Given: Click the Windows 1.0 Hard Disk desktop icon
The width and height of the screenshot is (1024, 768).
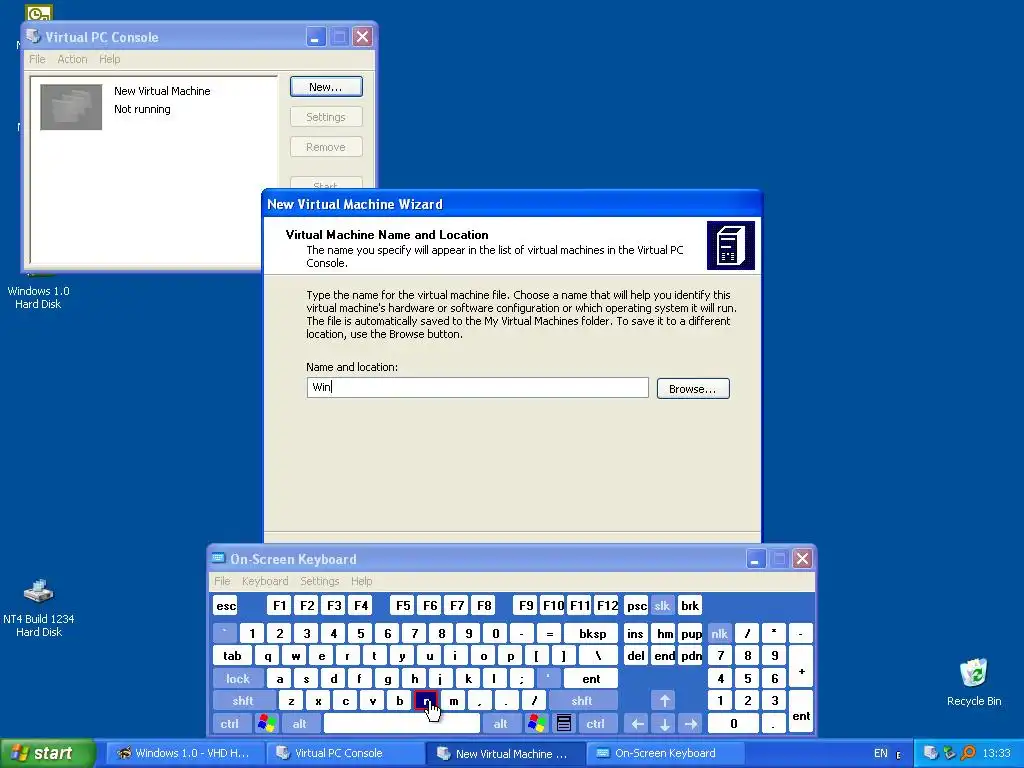Looking at the screenshot, I should pyautogui.click(x=38, y=296).
